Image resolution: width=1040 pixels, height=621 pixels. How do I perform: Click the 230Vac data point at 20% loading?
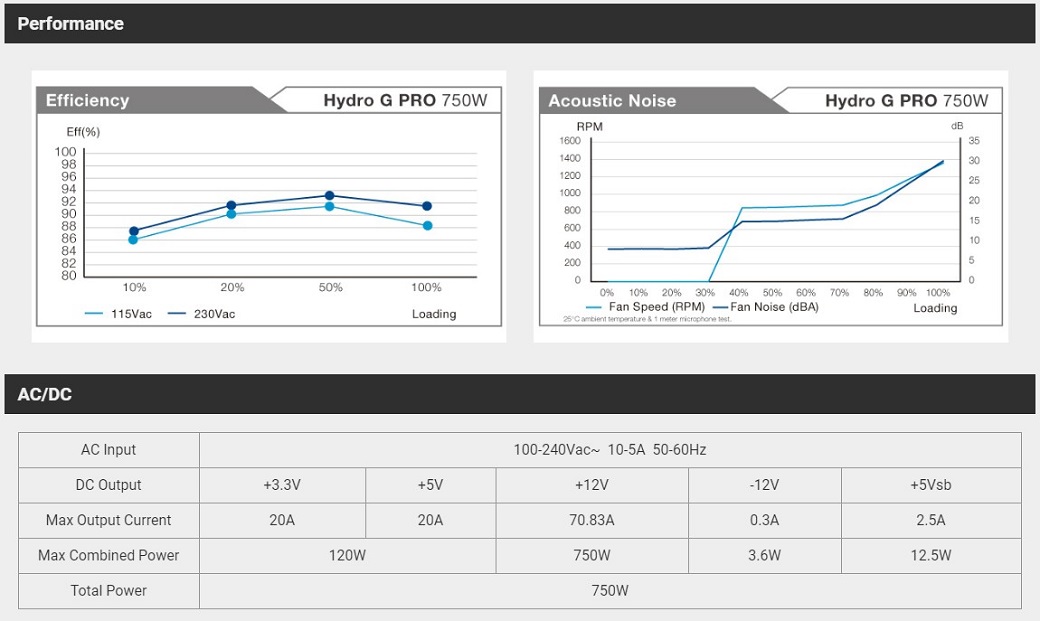pos(231,206)
